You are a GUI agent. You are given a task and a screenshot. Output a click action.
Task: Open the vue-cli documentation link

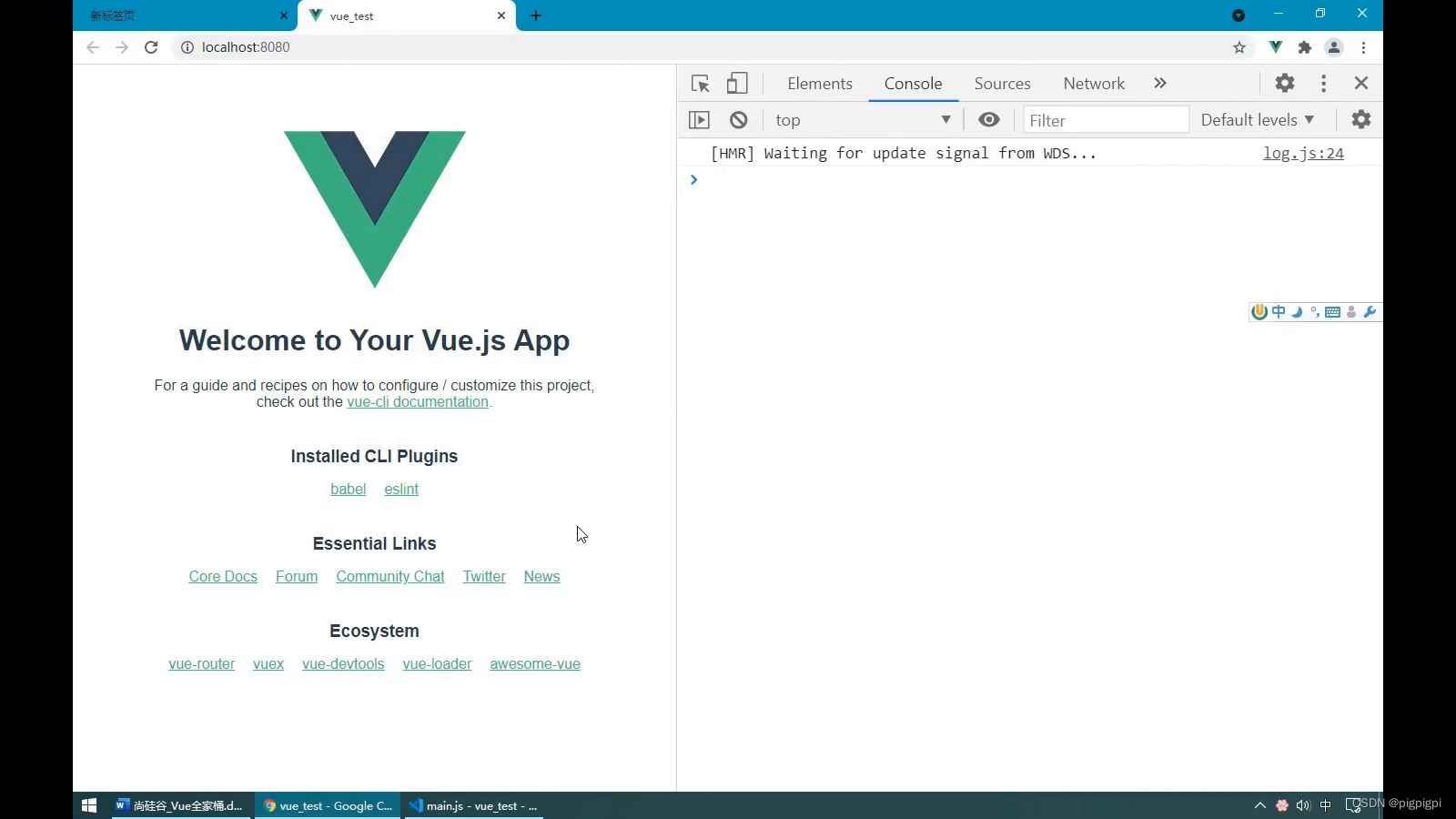(x=418, y=402)
